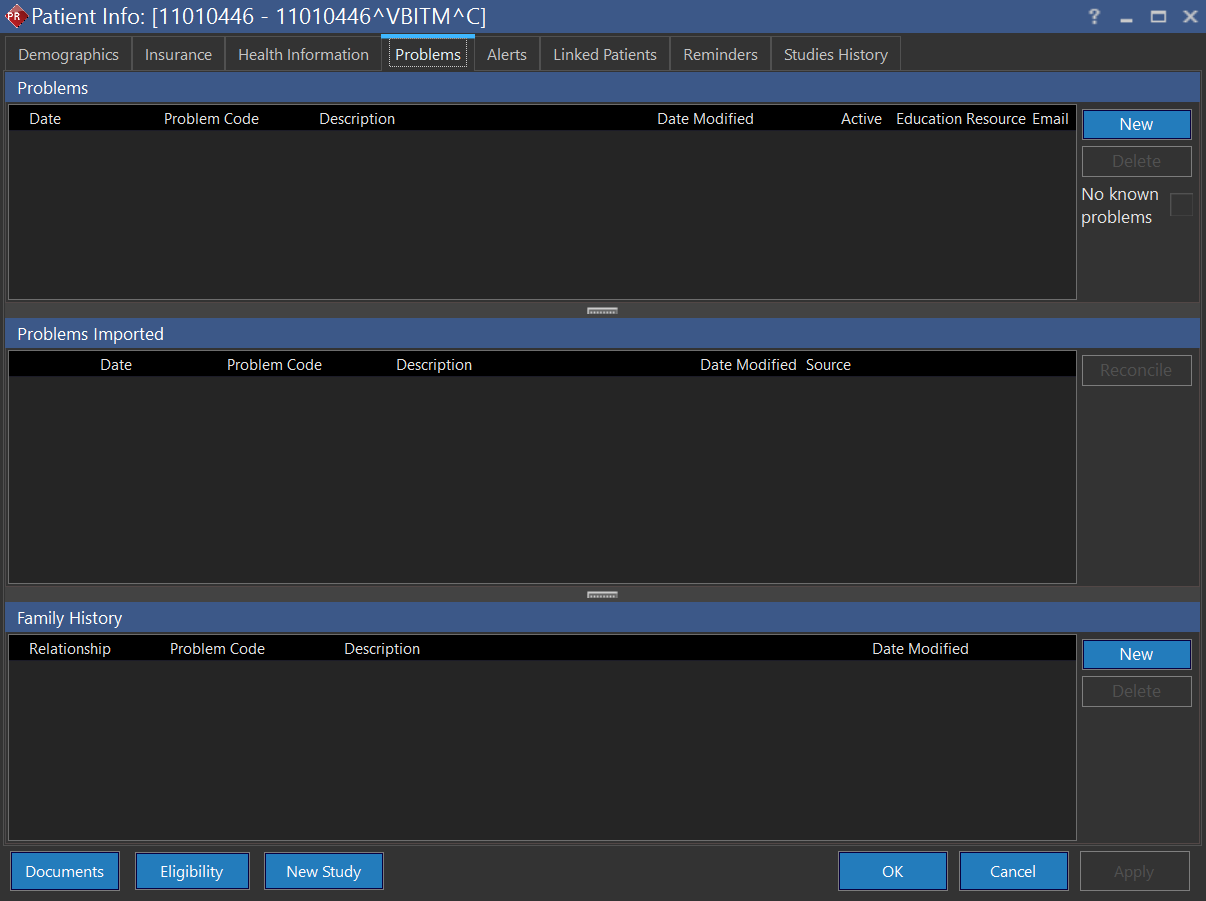The width and height of the screenshot is (1206, 901).
Task: Click the splitter handle below the Problems list
Action: pyautogui.click(x=602, y=310)
